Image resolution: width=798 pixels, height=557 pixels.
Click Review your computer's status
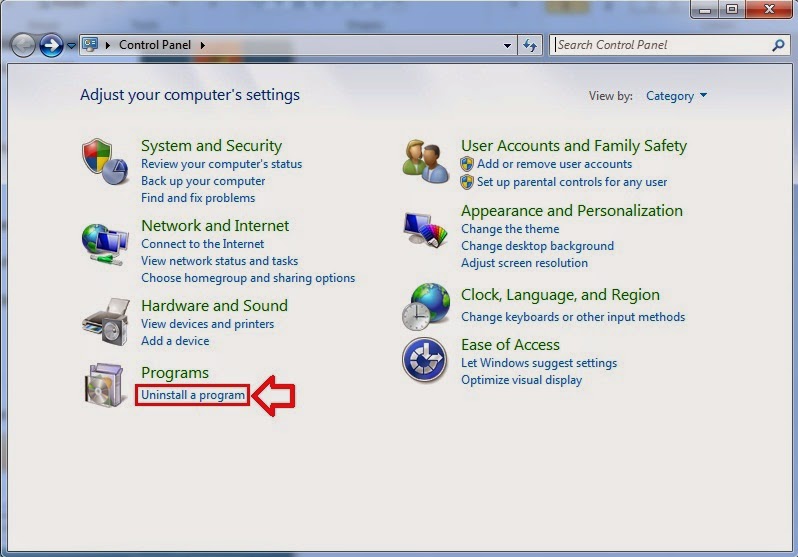[221, 164]
